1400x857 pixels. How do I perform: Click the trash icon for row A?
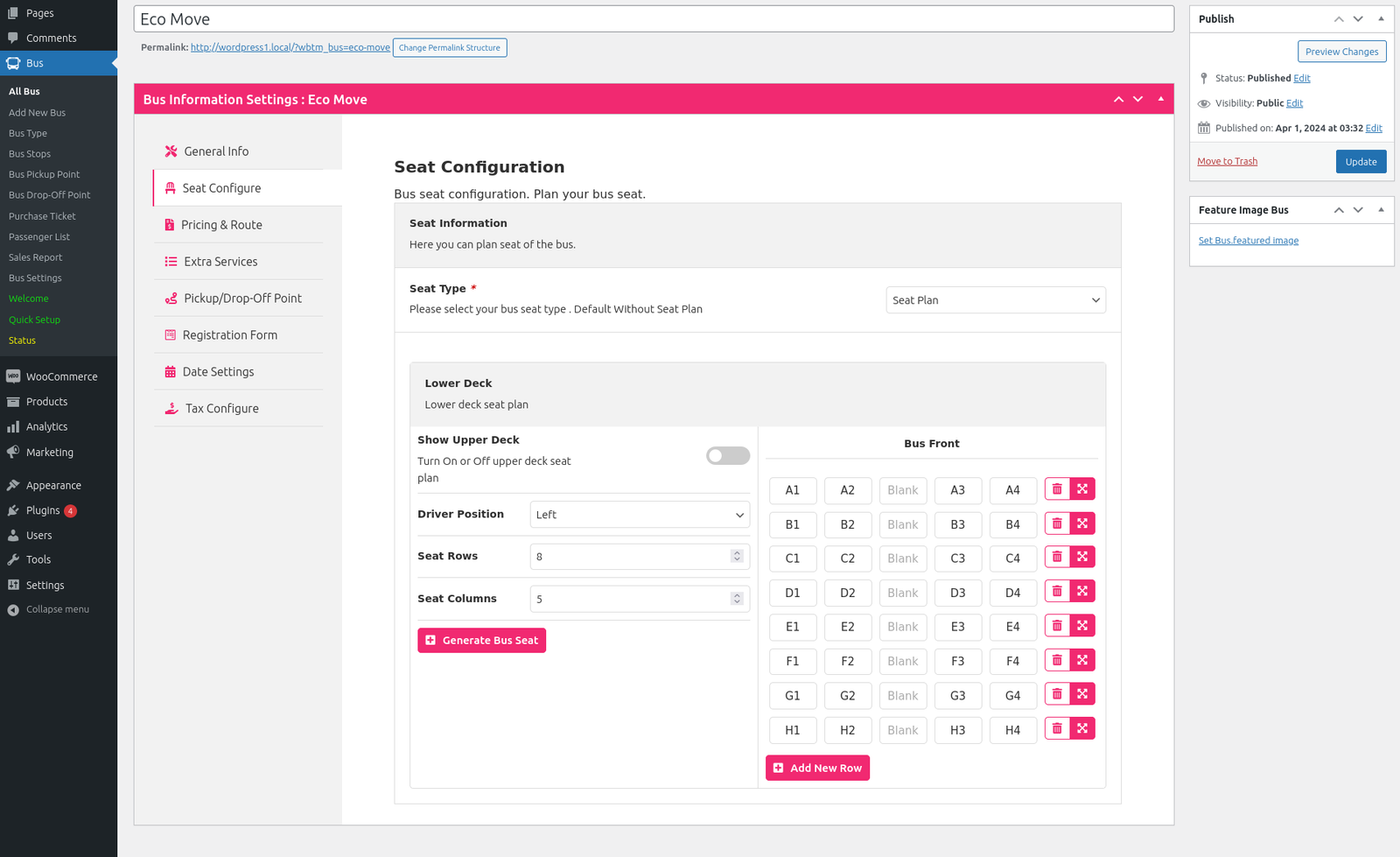coord(1057,489)
